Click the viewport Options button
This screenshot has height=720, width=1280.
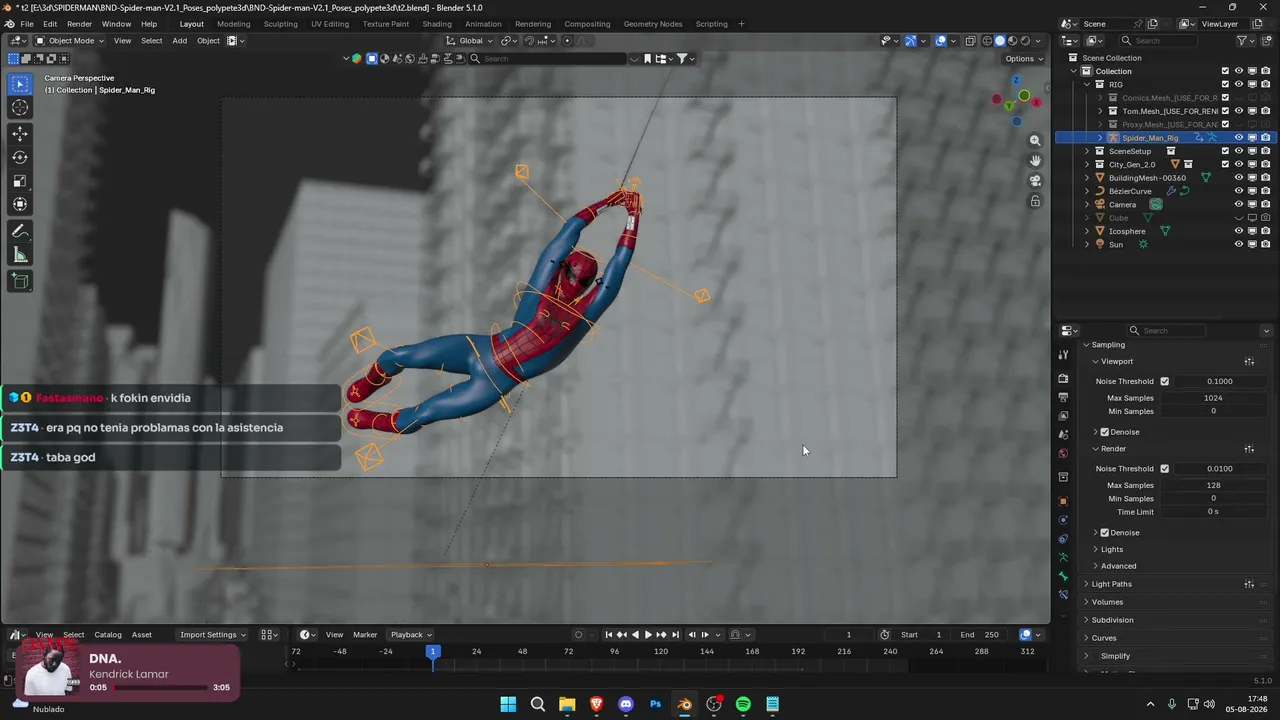click(x=1023, y=59)
